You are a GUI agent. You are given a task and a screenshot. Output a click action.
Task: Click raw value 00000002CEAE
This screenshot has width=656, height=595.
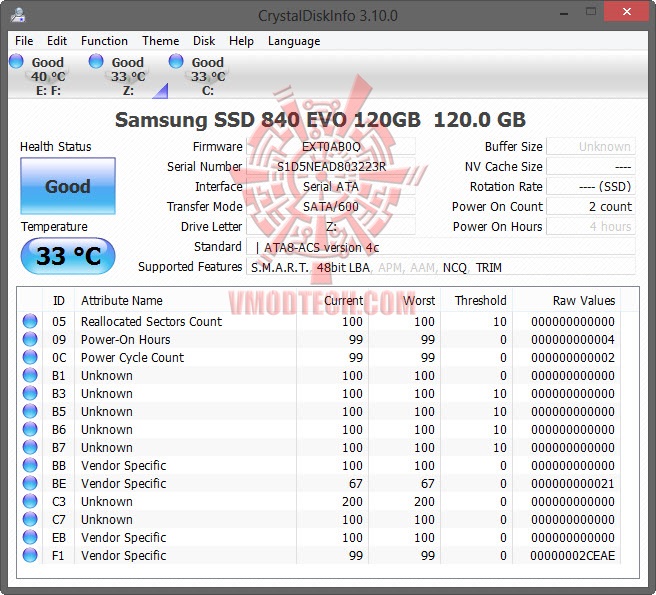click(573, 556)
